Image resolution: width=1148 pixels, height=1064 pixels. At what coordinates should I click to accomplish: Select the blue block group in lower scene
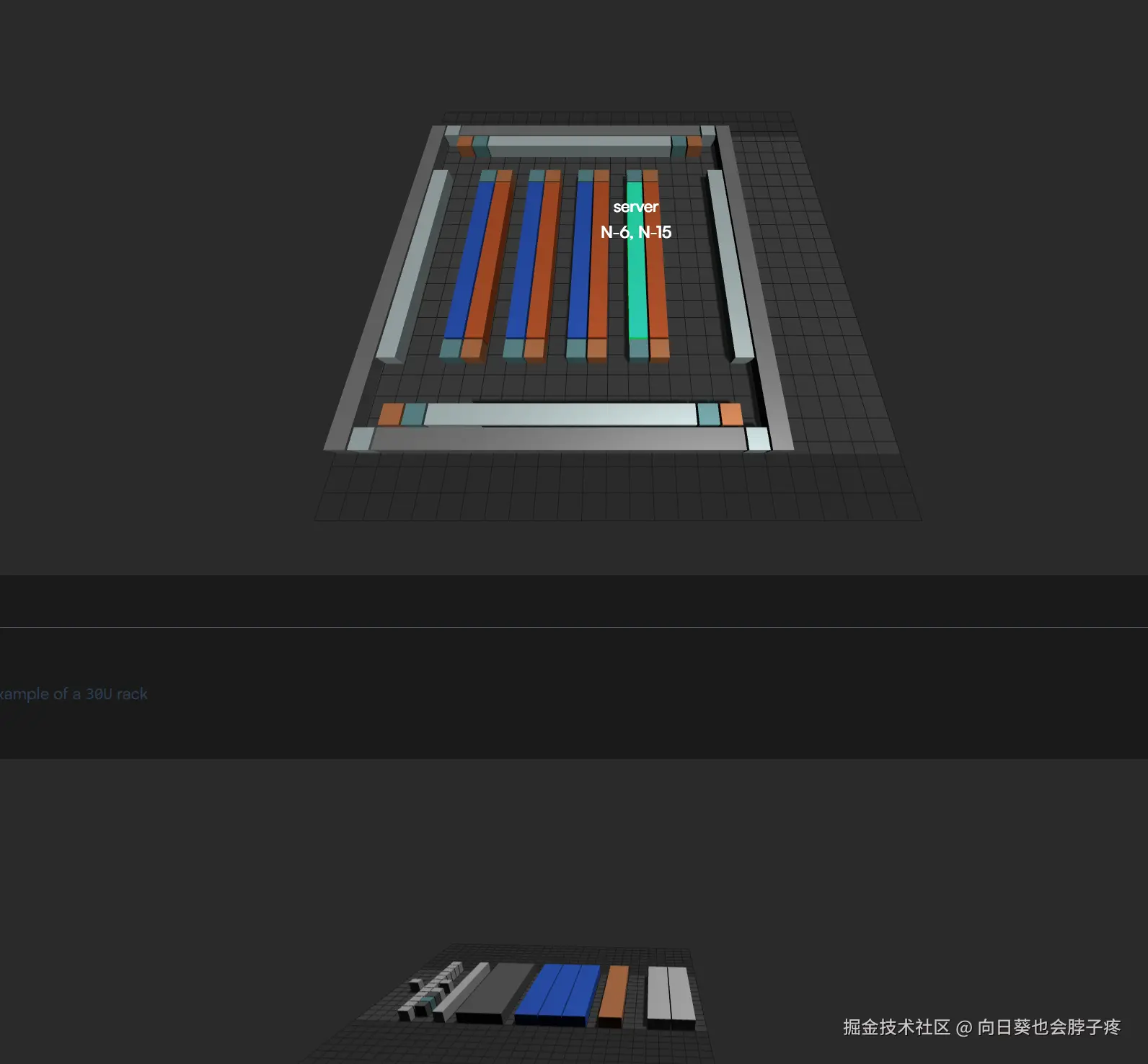(x=557, y=993)
